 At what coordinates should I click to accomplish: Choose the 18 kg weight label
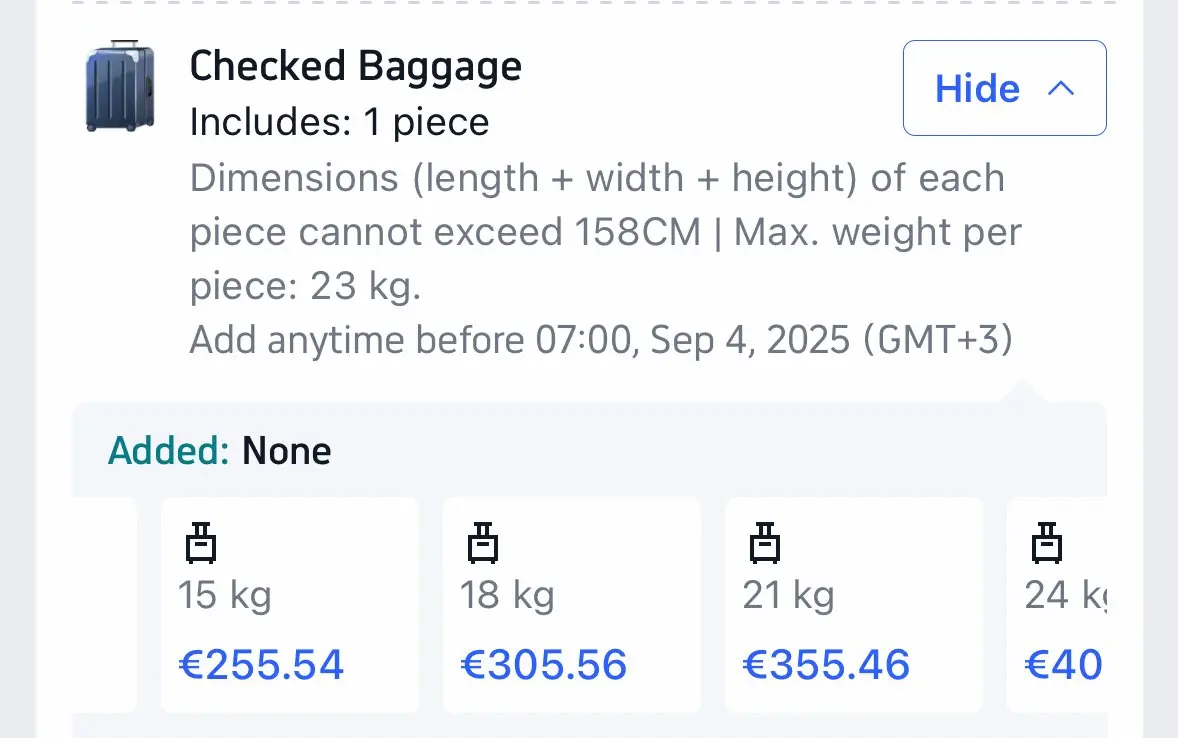tap(506, 596)
